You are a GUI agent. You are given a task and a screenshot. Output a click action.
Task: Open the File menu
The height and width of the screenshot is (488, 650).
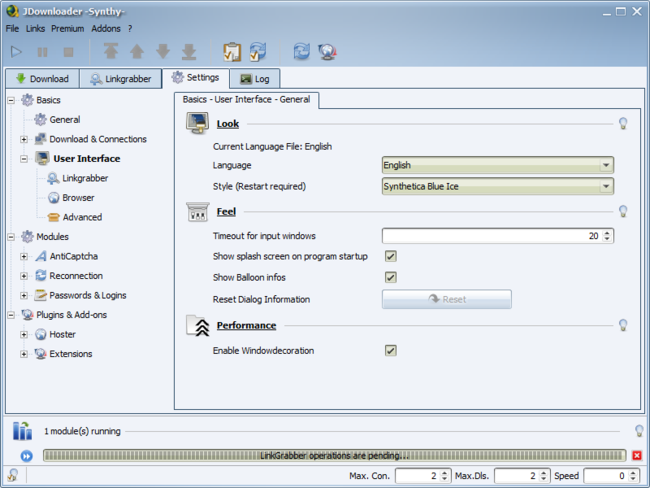tap(12, 29)
